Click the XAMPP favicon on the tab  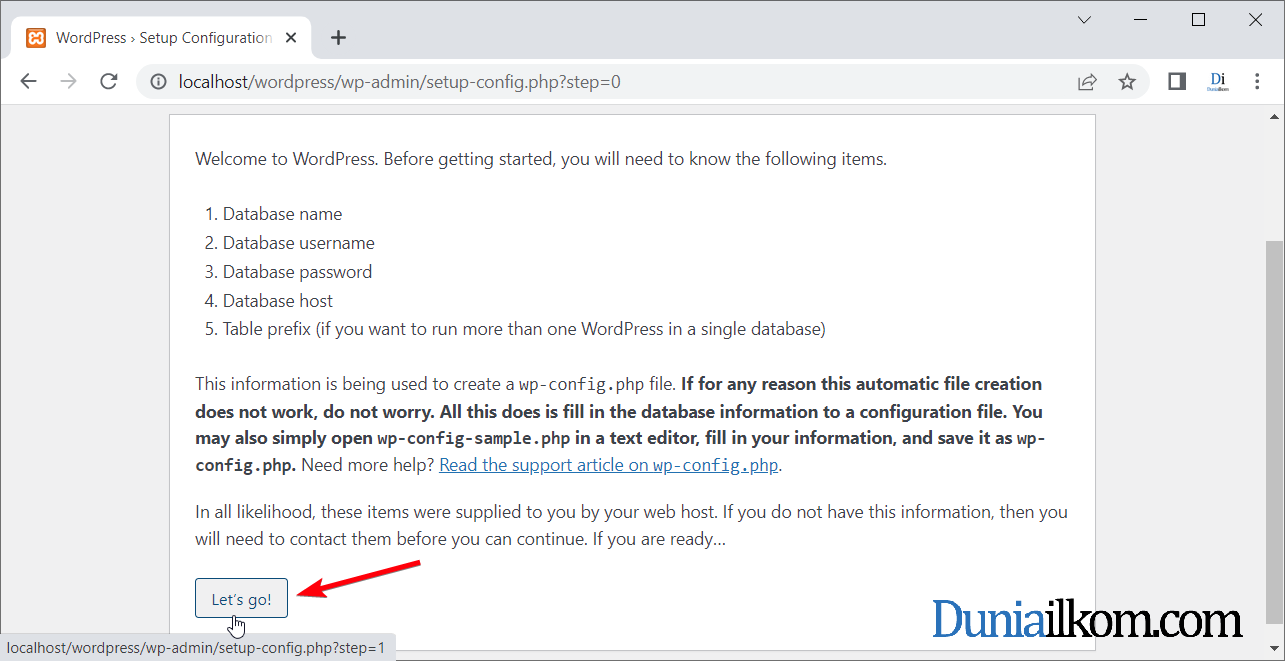[36, 38]
